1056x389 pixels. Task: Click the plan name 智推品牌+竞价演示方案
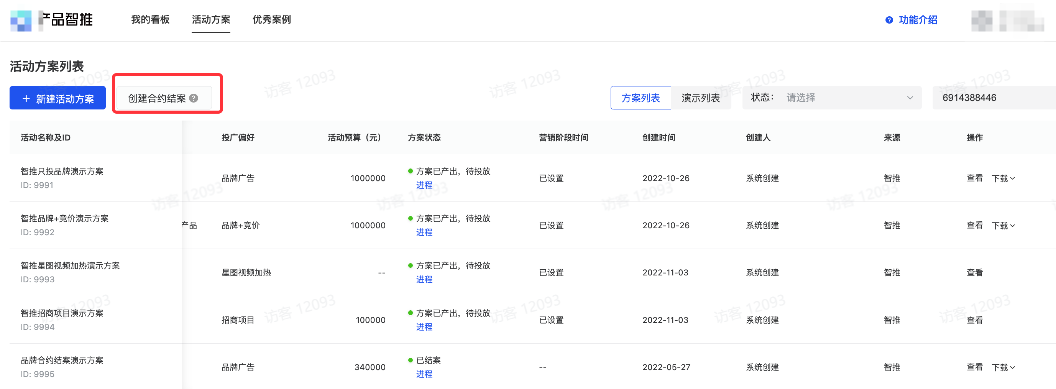point(65,218)
